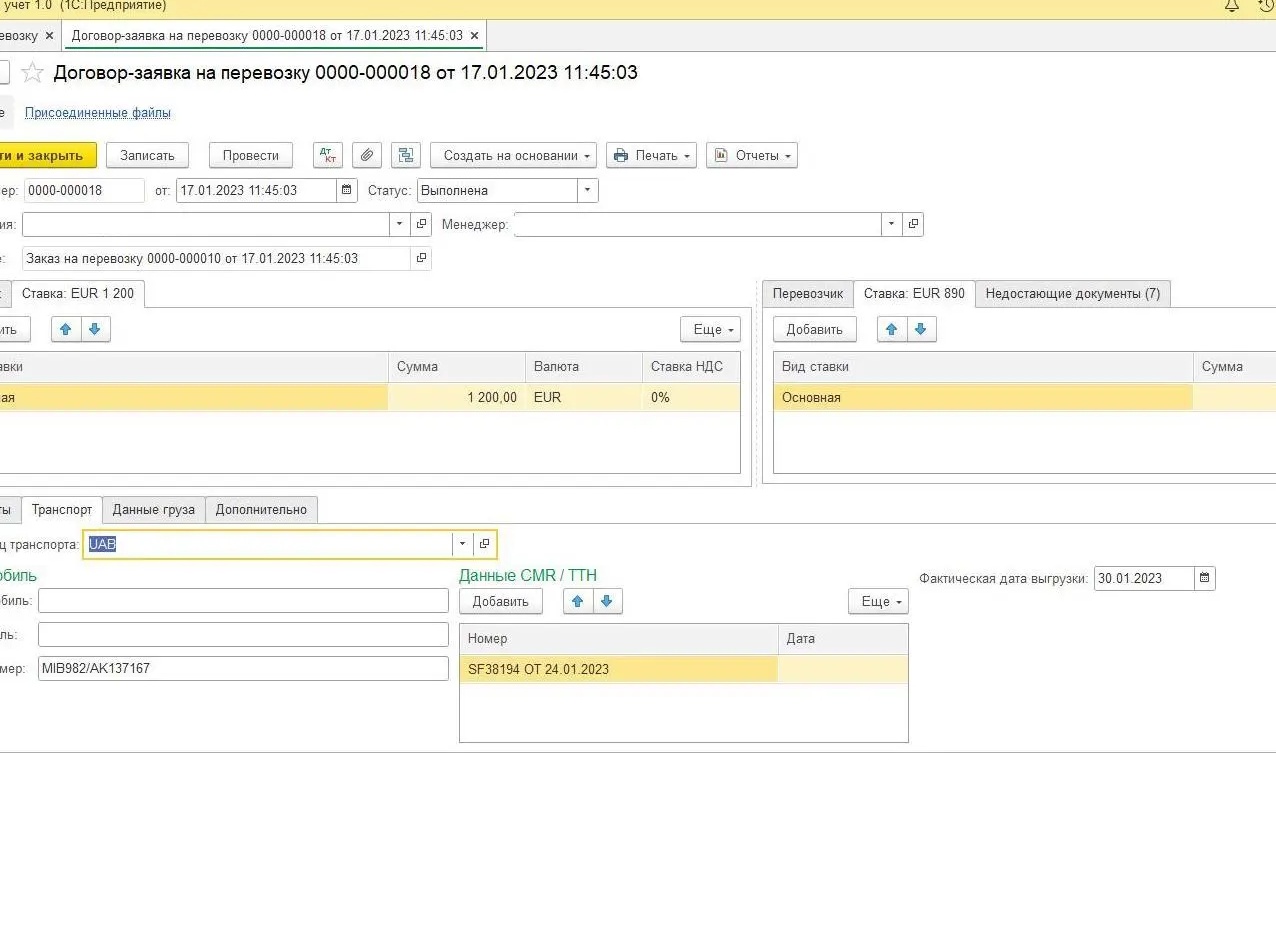Expand the Печать menu button
The height and width of the screenshot is (926, 1276).
point(651,155)
